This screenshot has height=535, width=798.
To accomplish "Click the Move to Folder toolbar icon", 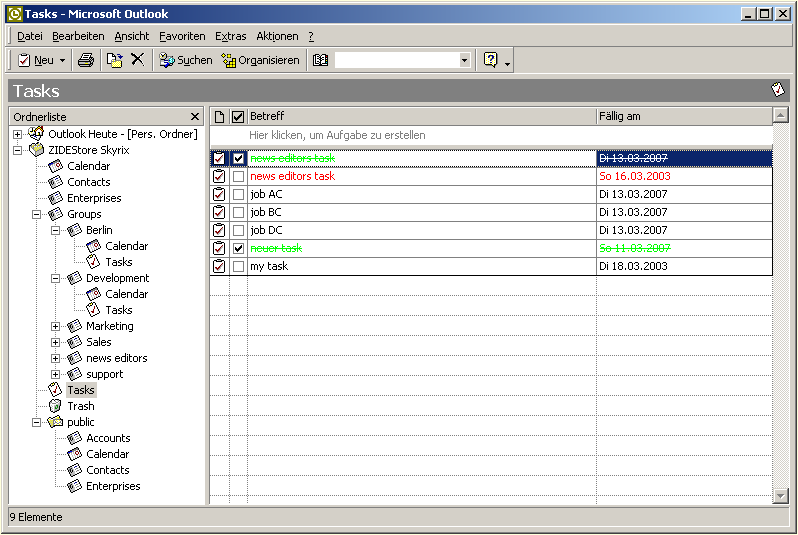I will (114, 60).
